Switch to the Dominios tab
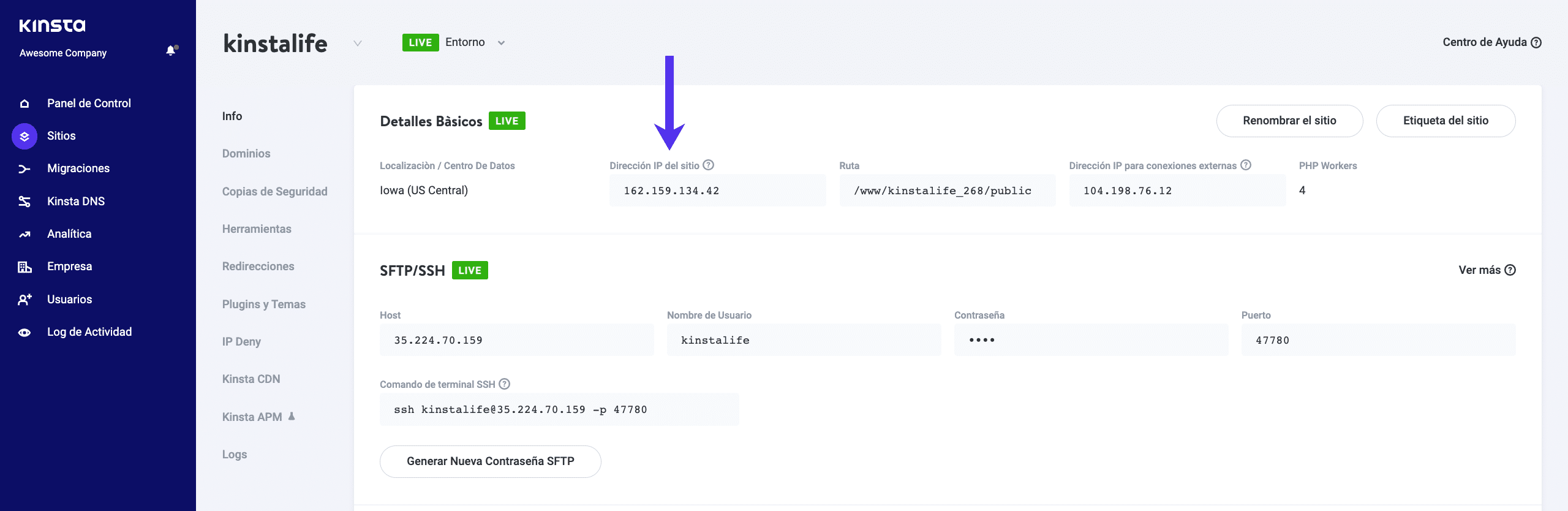Screen dimensions: 1568x511 click(x=246, y=154)
